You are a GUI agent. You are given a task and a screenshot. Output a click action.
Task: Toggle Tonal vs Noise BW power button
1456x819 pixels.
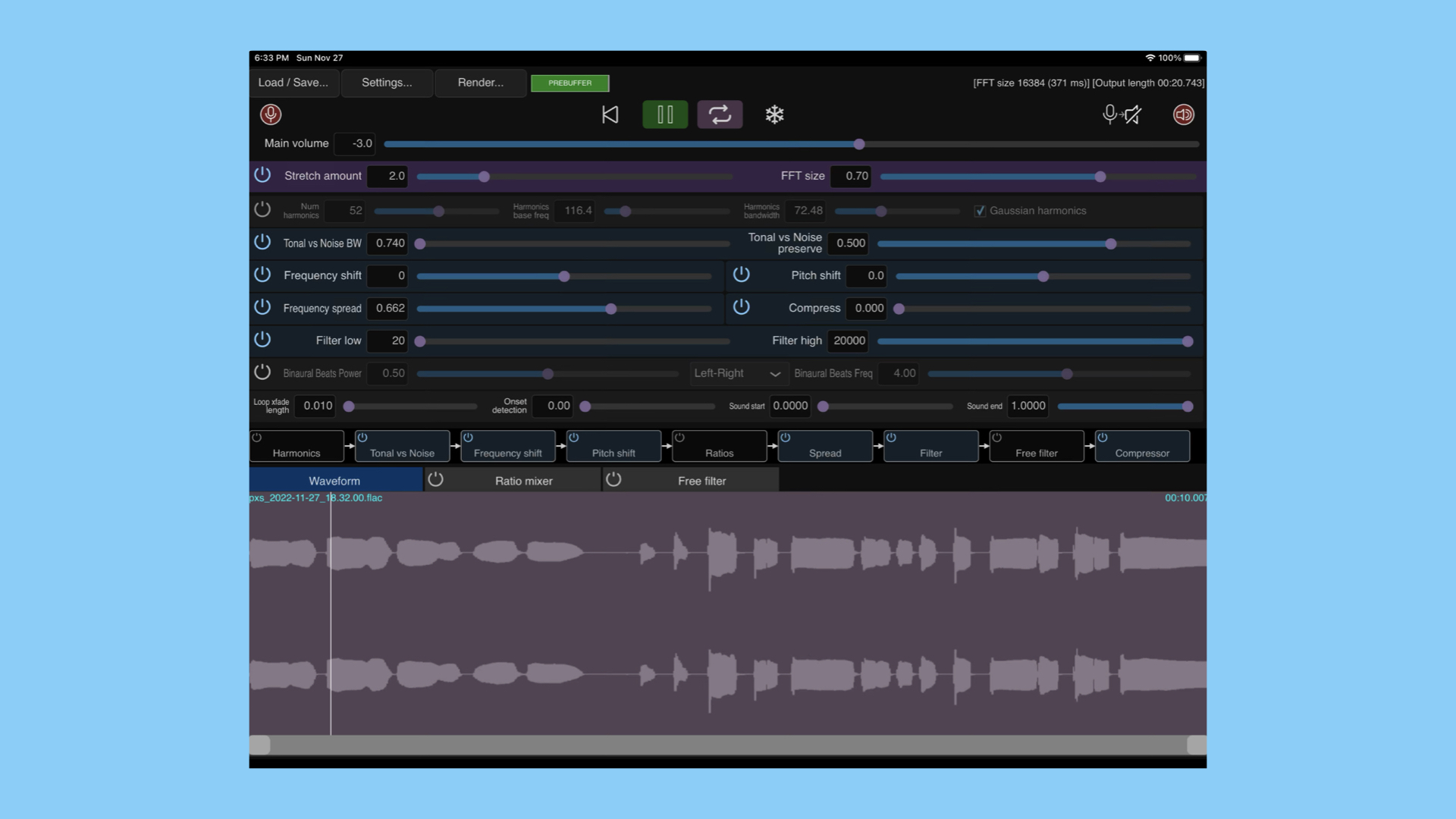click(262, 243)
